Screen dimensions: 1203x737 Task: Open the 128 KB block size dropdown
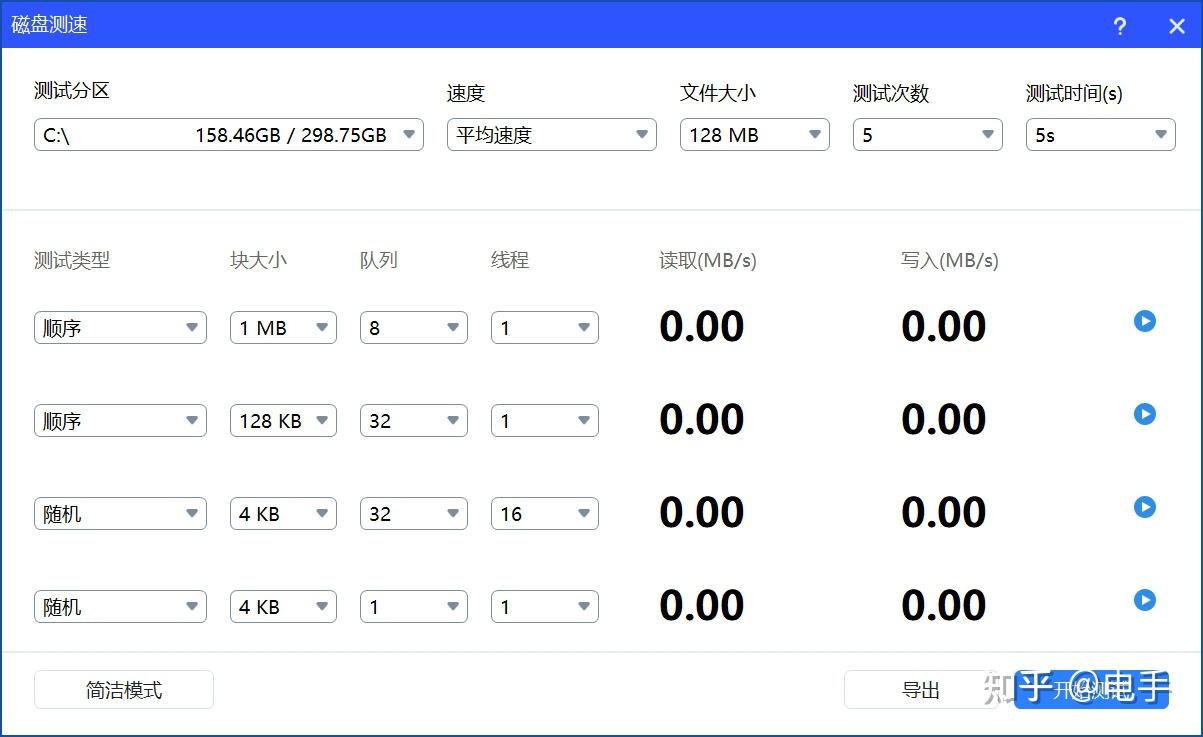283,420
